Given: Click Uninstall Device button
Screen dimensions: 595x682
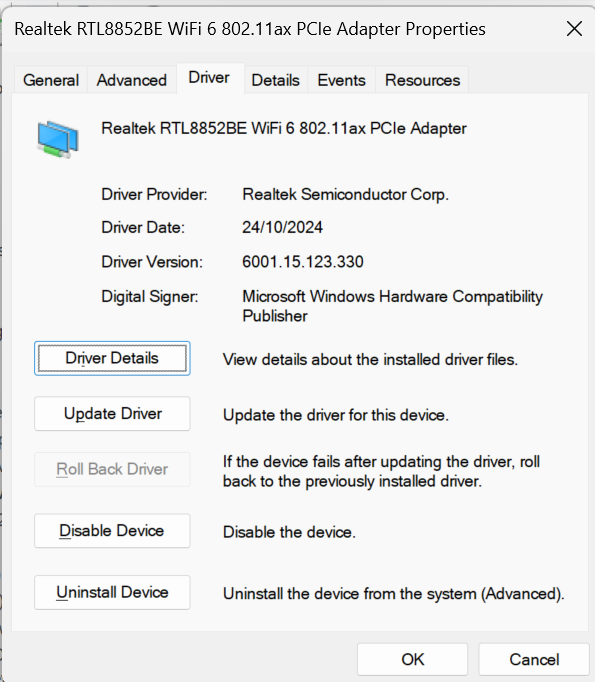Looking at the screenshot, I should [112, 592].
